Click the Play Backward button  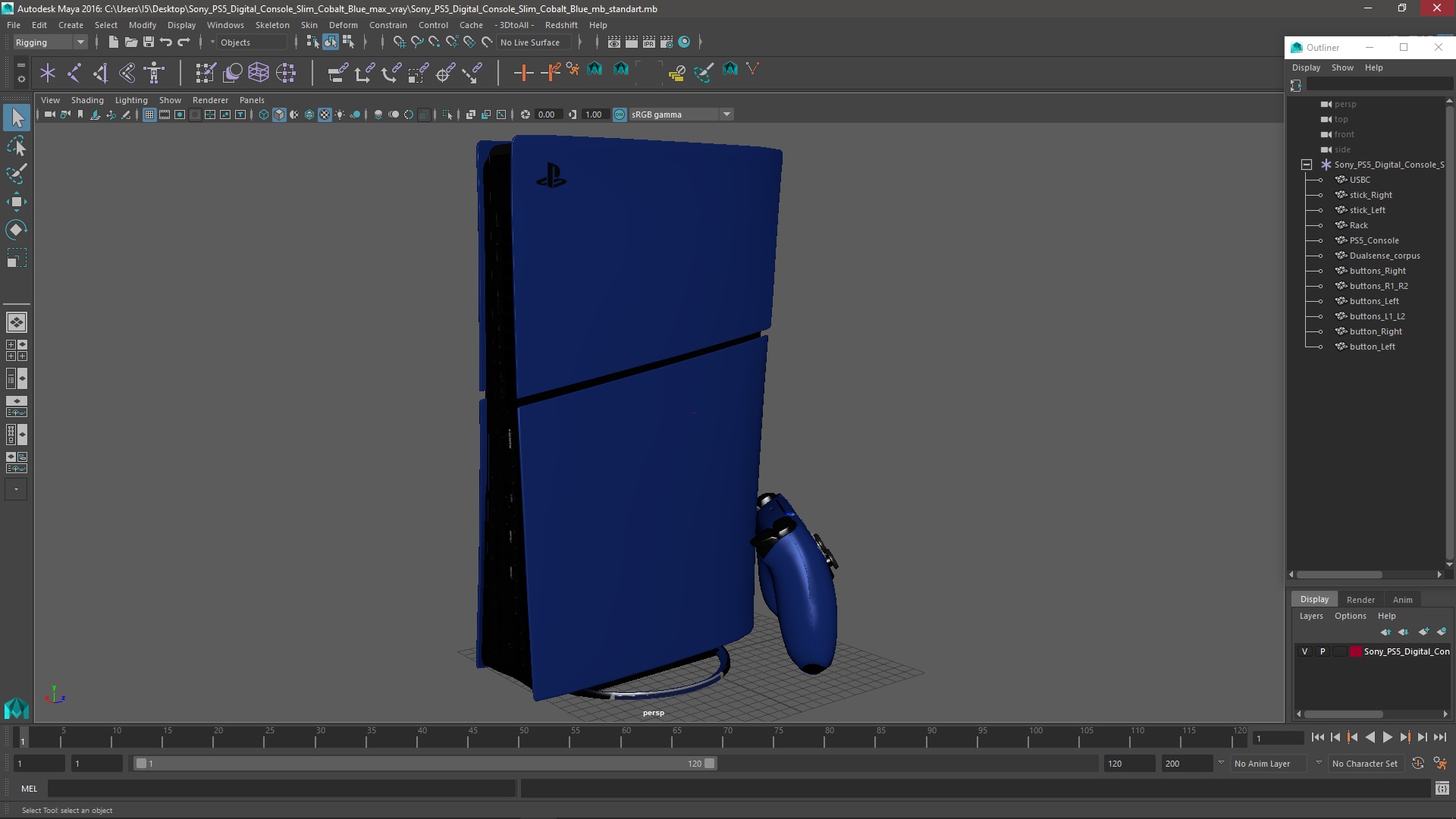point(1370,737)
